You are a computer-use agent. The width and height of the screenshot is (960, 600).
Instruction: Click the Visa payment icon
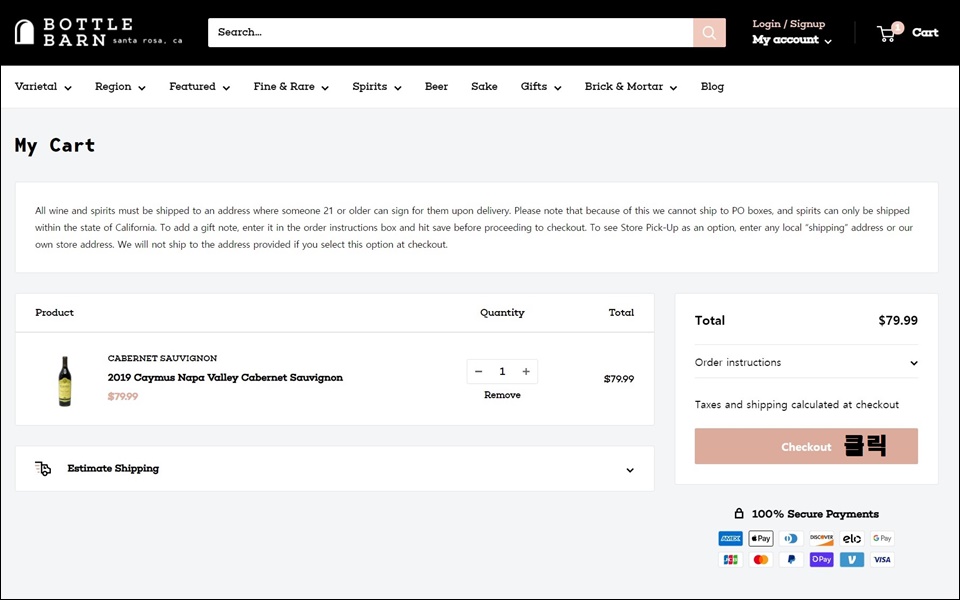(882, 560)
